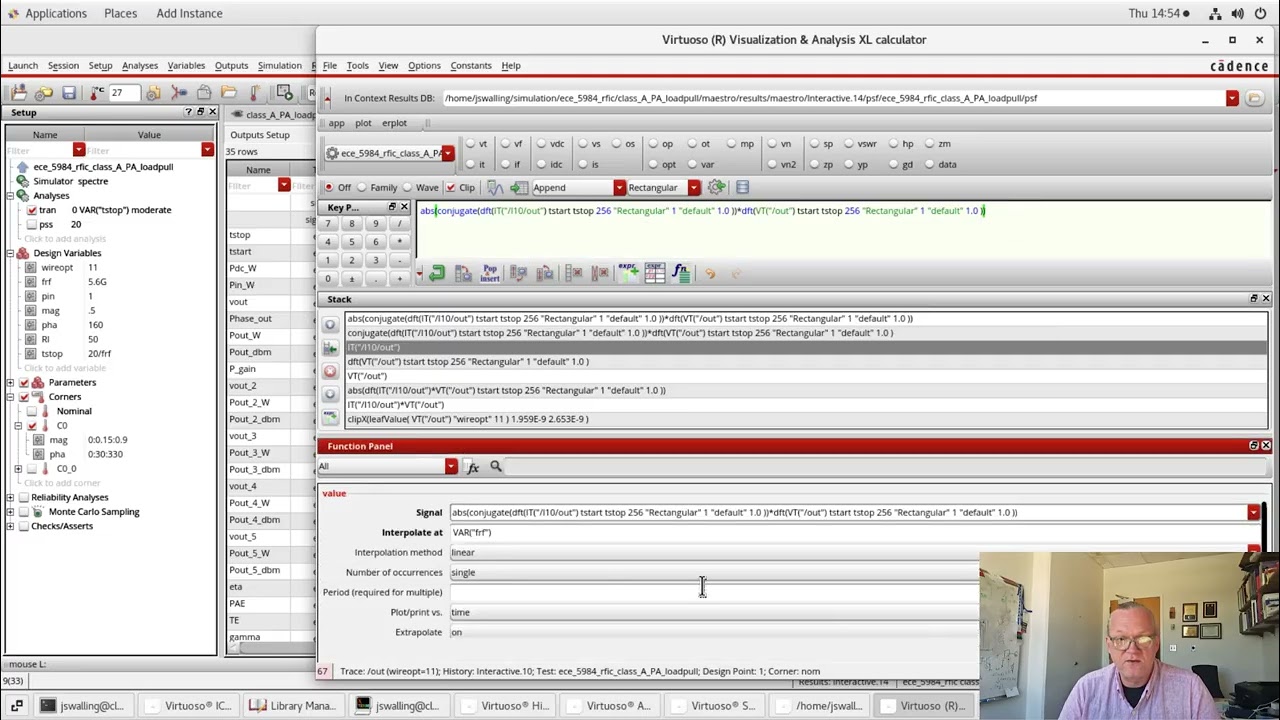
Task: Click the evaluate buffer green arrow icon
Action: pyautogui.click(x=437, y=273)
